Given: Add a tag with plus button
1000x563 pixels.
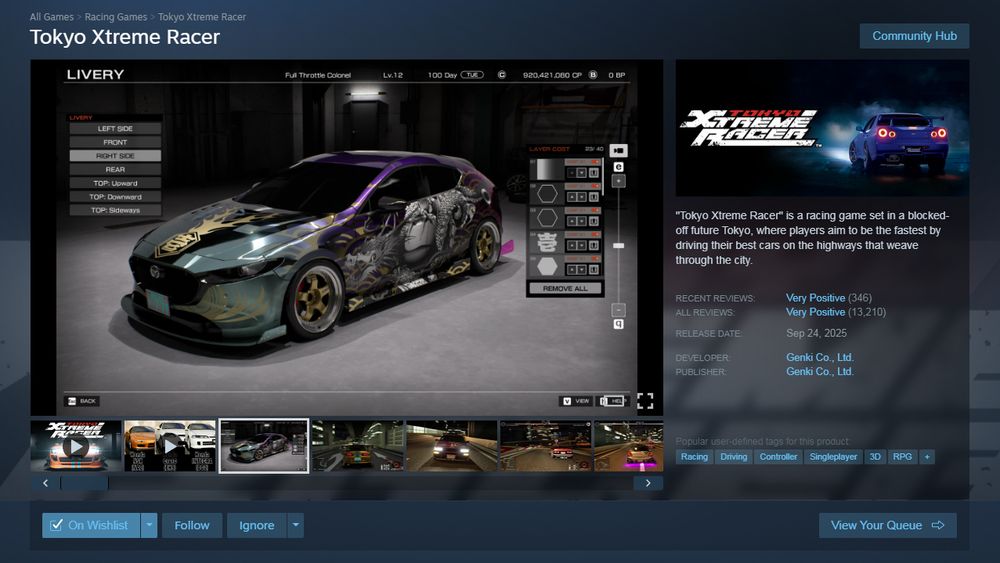Looking at the screenshot, I should coord(927,457).
